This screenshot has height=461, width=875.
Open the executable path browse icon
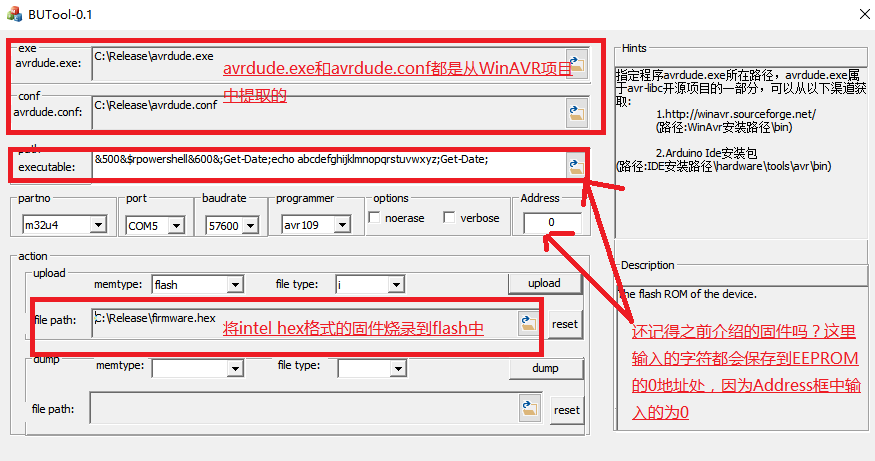coord(576,165)
